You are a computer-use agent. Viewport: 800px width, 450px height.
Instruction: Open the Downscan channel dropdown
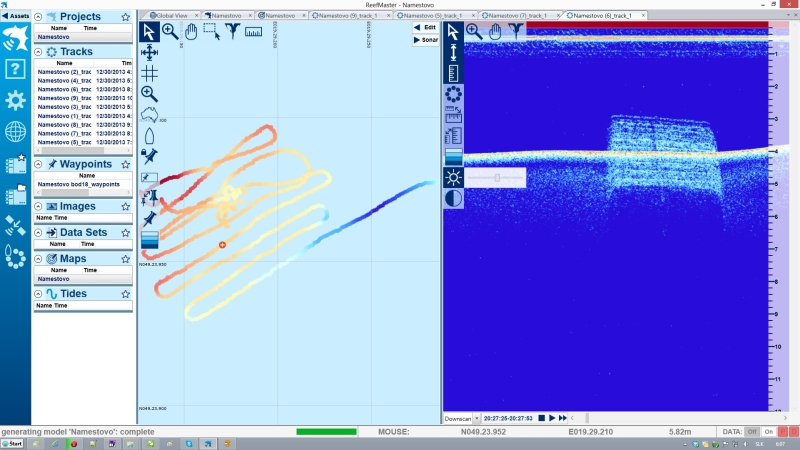477,418
